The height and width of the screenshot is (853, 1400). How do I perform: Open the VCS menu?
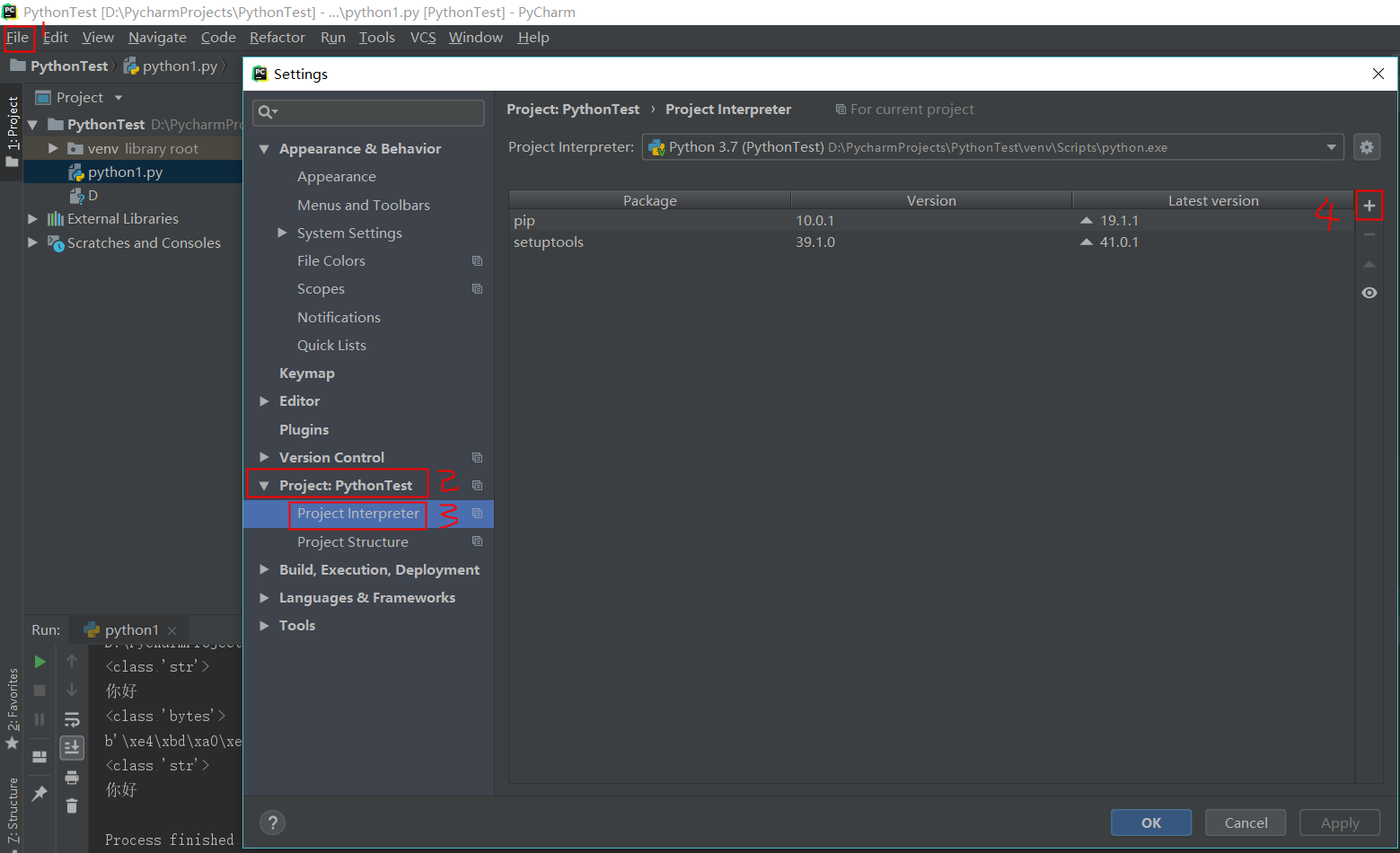[423, 38]
